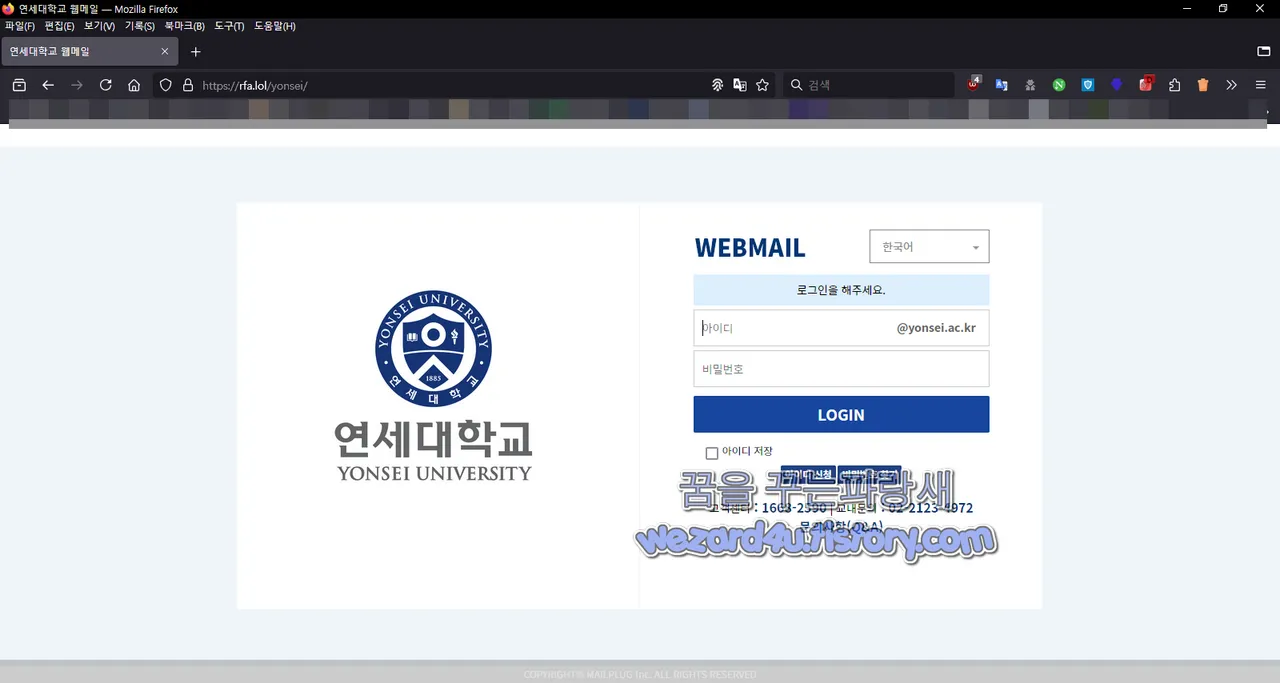Enable the 아이디 저장 checkbox
The image size is (1280, 683).
click(711, 453)
